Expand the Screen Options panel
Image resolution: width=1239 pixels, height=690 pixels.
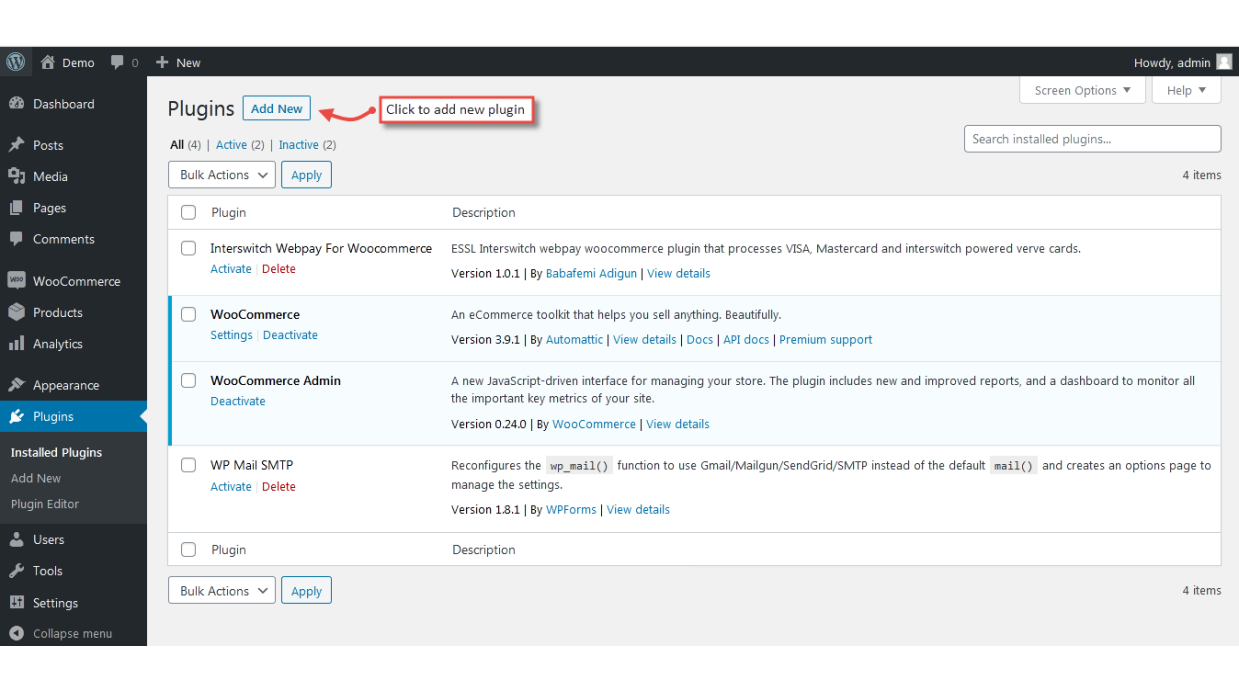coord(1082,90)
